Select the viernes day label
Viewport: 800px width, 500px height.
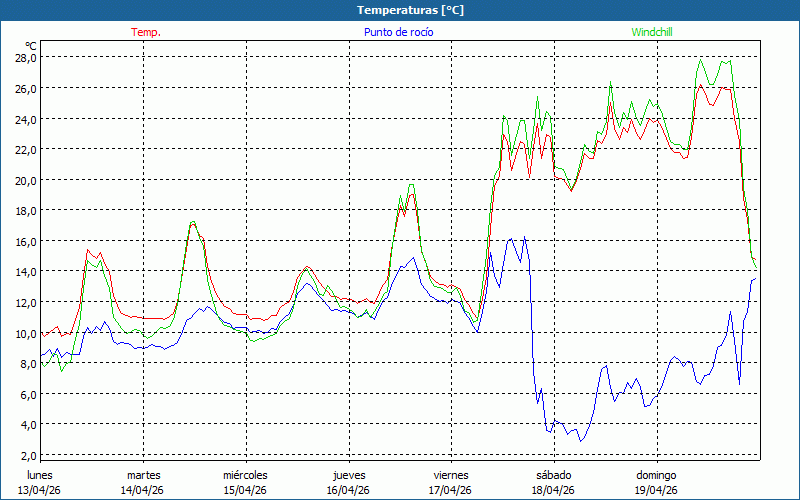tap(451, 475)
